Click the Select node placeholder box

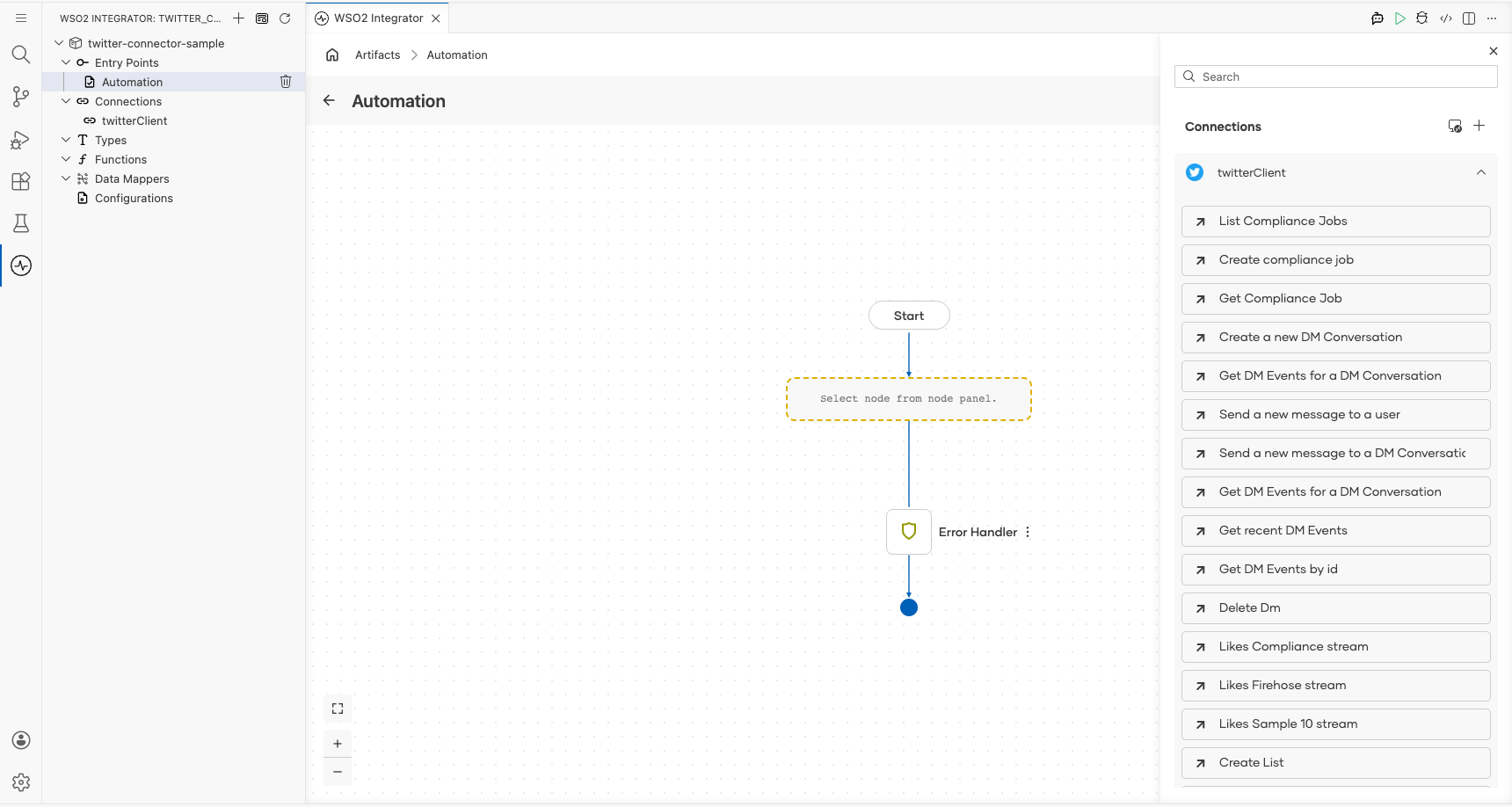point(909,399)
